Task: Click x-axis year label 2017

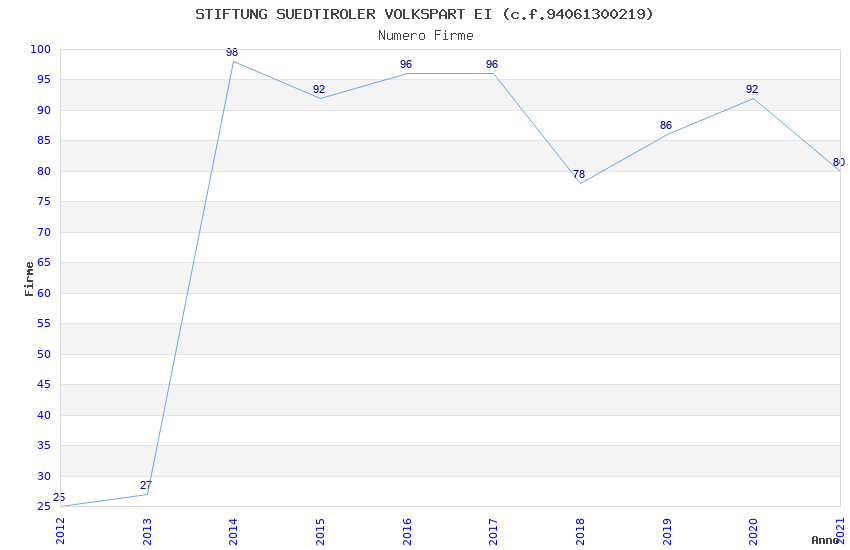Action: [493, 531]
